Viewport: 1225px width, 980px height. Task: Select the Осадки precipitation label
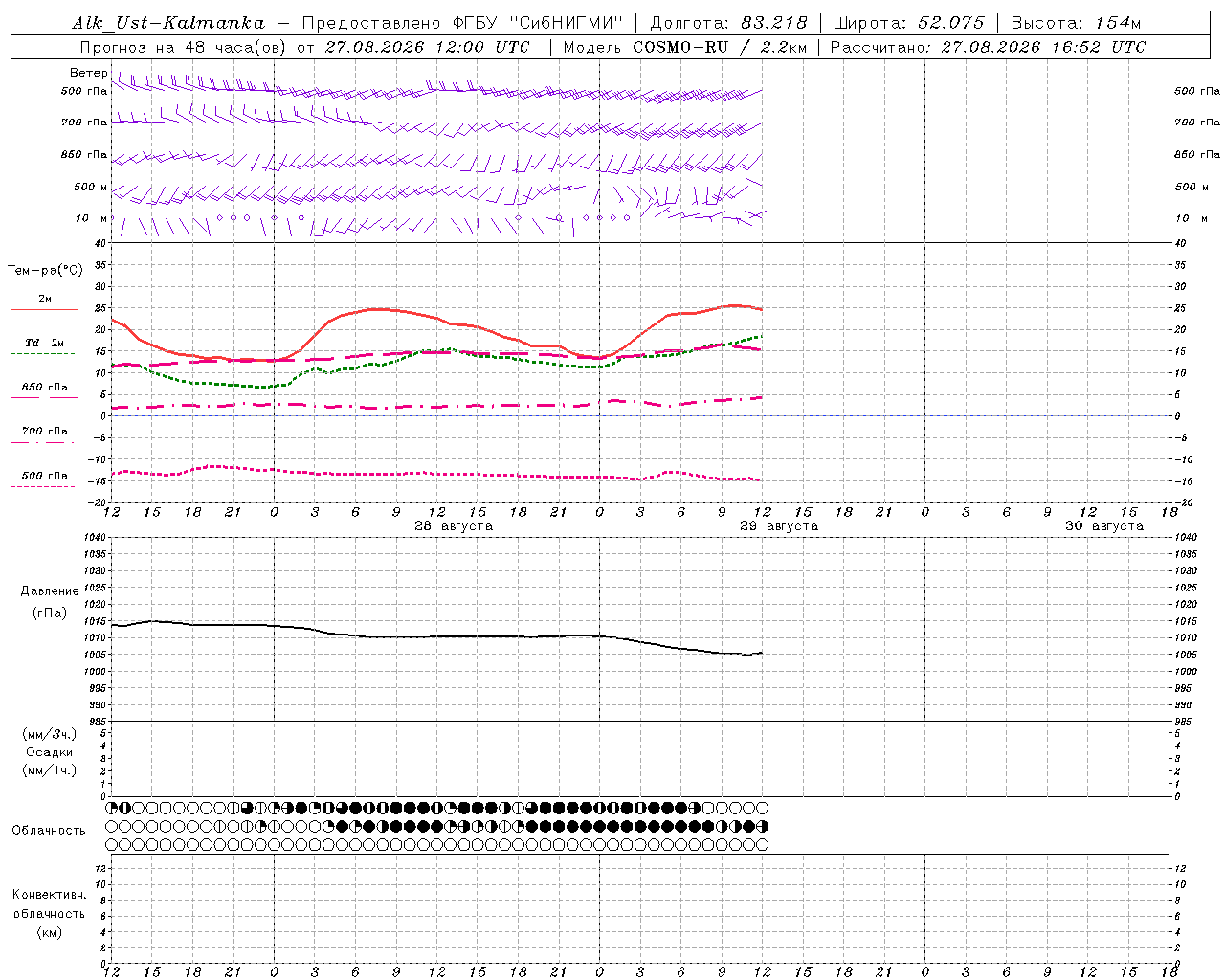point(50,752)
